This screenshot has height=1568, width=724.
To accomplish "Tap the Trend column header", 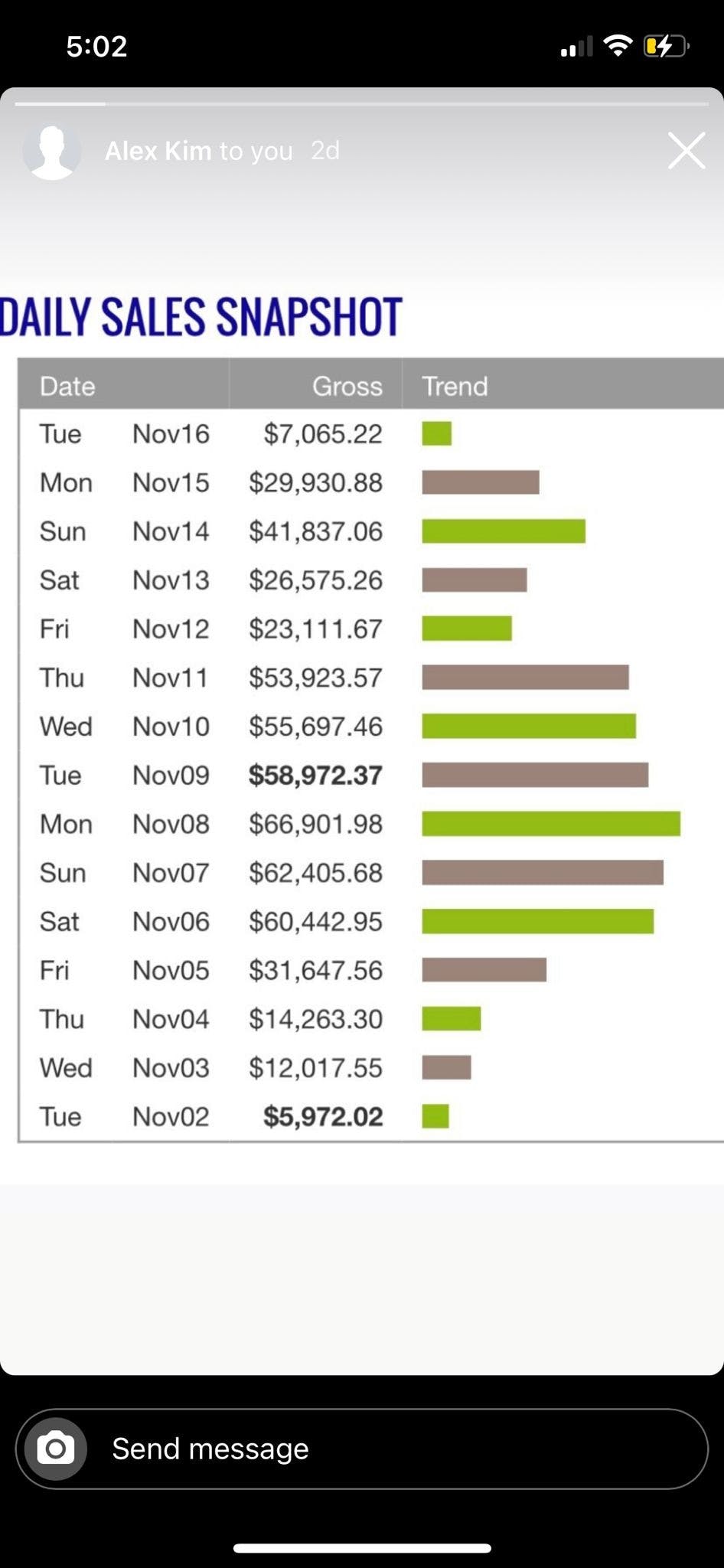I will 455,386.
